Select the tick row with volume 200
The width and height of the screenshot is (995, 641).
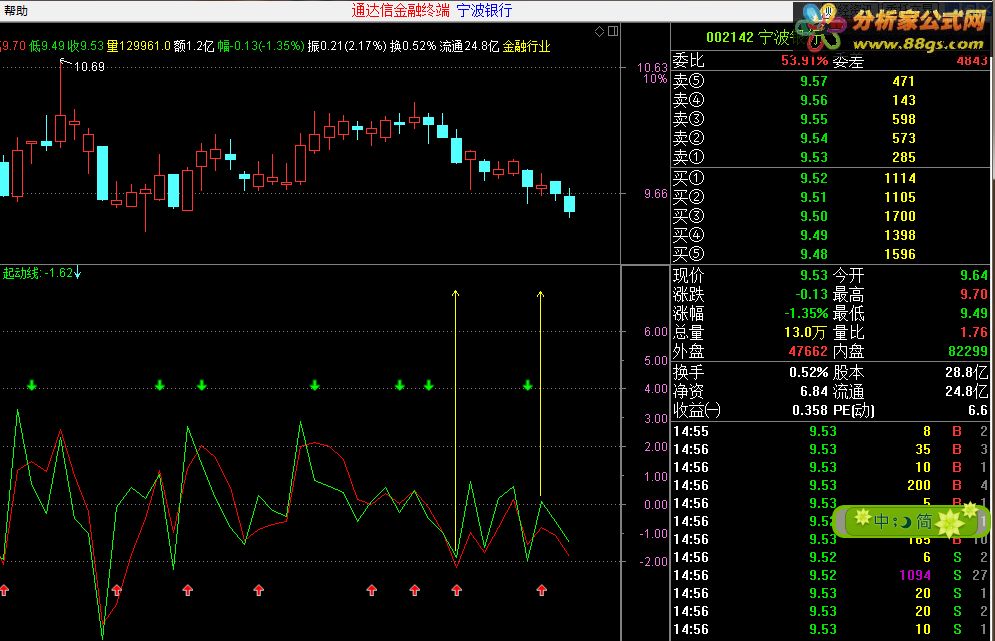click(x=830, y=486)
